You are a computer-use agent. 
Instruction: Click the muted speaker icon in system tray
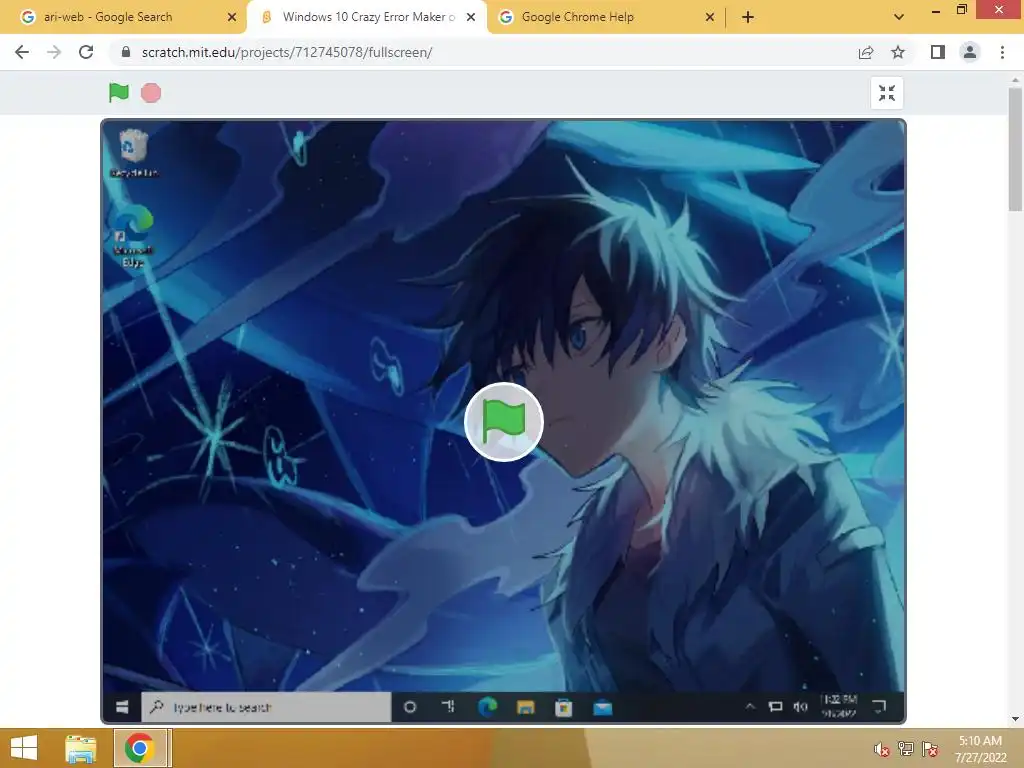882,748
